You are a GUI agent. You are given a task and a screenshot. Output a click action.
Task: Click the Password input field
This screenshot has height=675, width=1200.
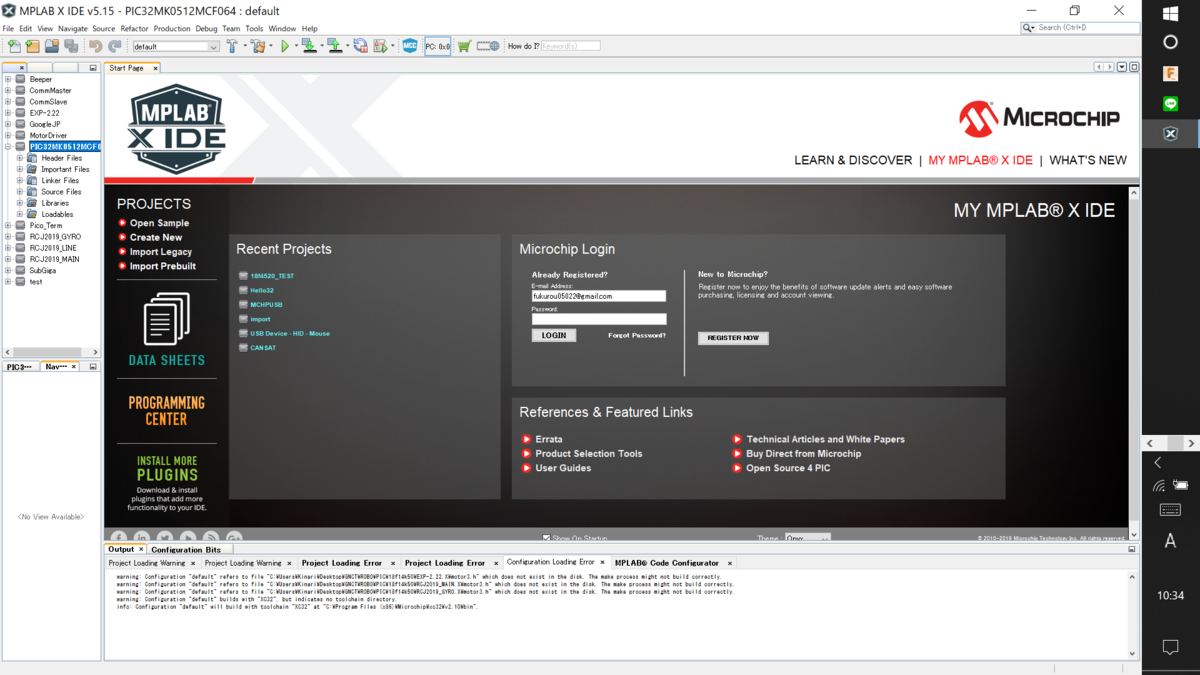coord(599,319)
